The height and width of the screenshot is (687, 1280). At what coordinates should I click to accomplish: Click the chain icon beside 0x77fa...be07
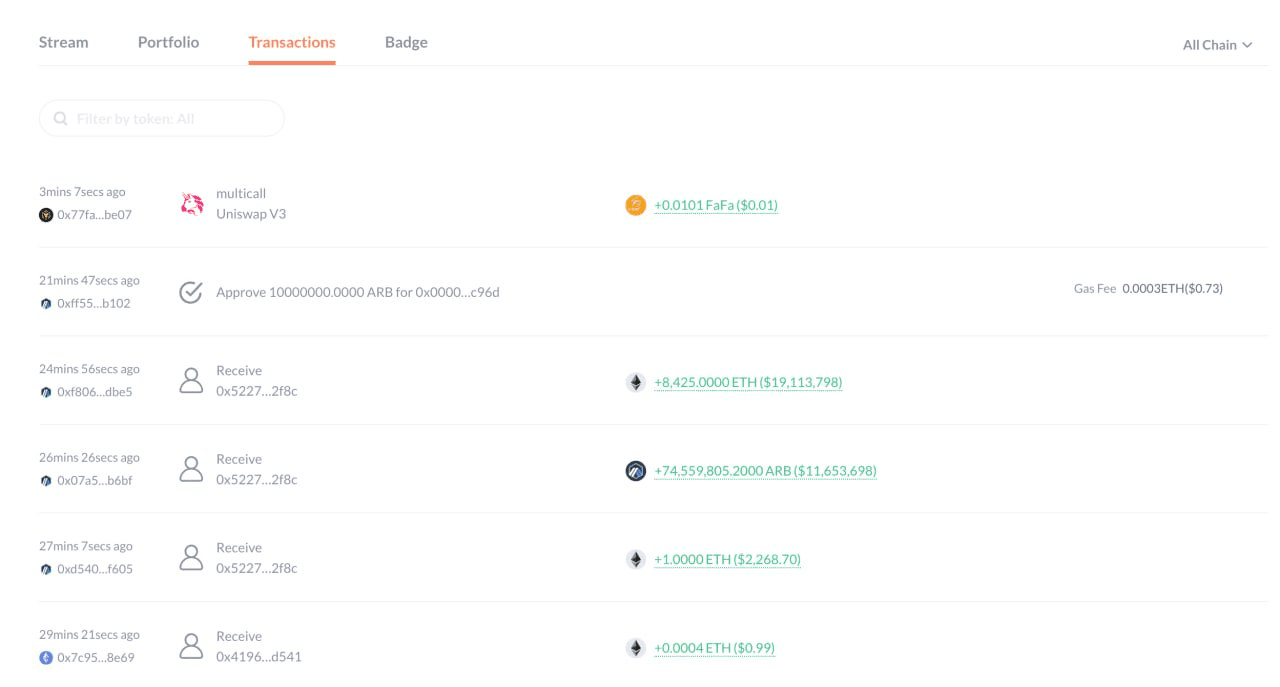click(46, 215)
